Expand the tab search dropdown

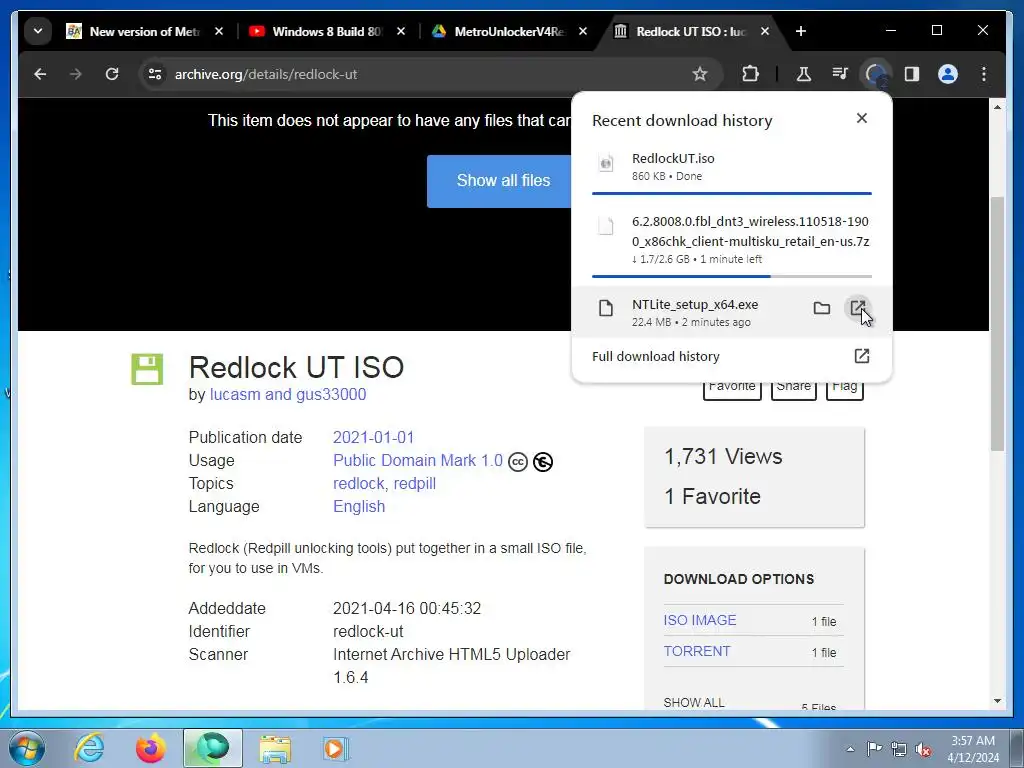[38, 31]
